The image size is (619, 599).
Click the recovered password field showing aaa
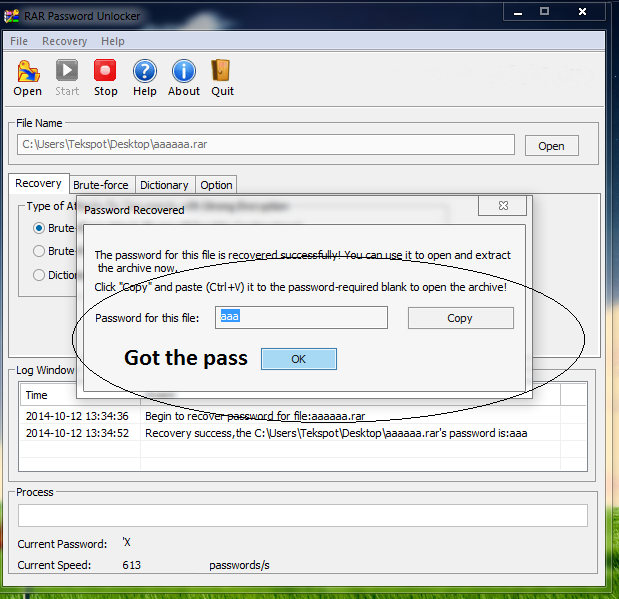(301, 317)
